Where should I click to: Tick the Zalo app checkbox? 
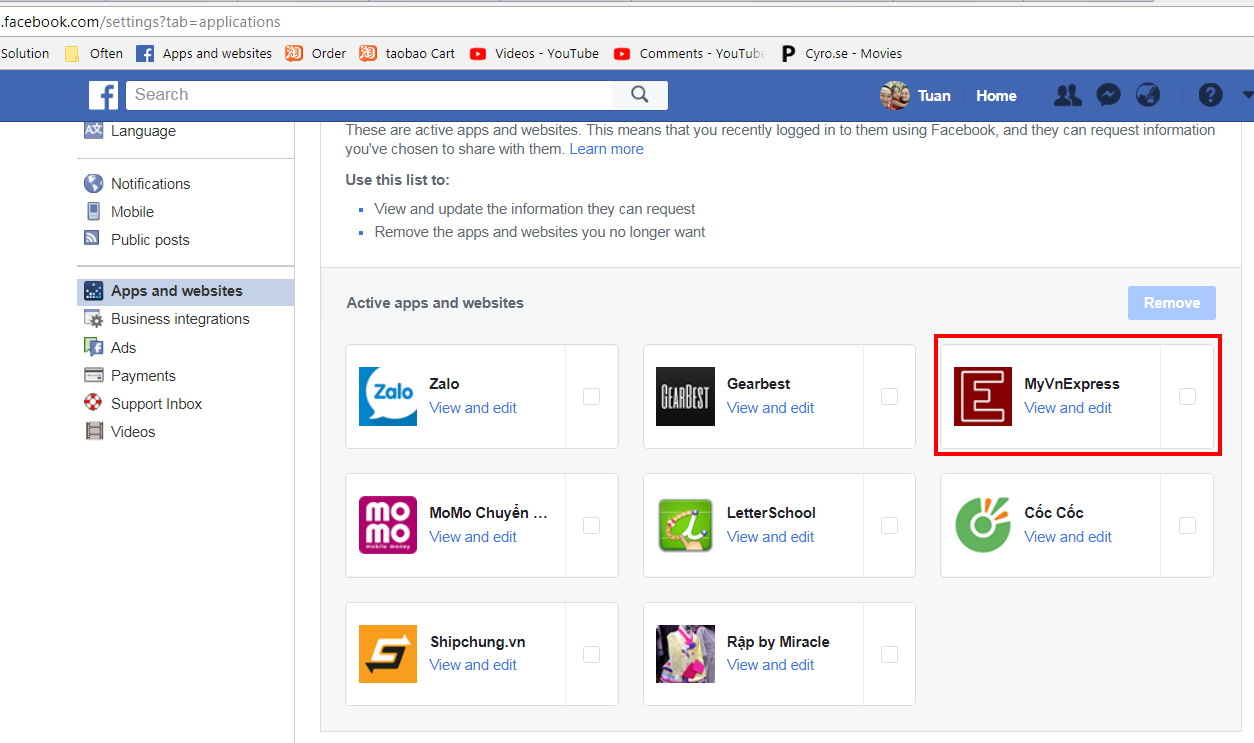[591, 396]
